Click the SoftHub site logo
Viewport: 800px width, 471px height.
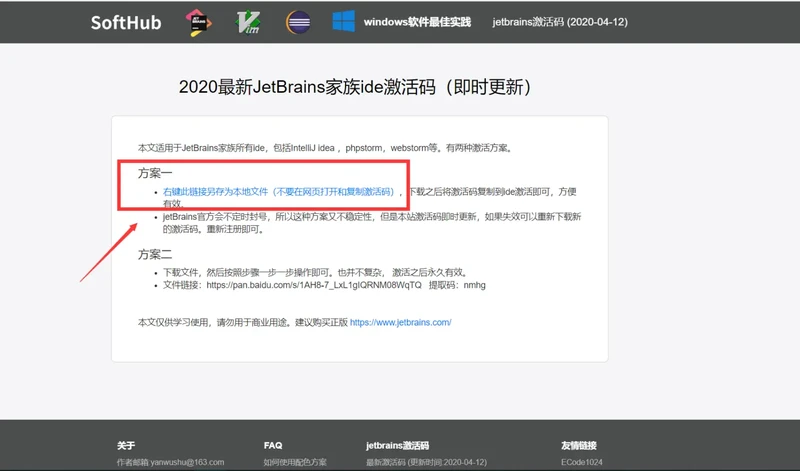coord(127,22)
